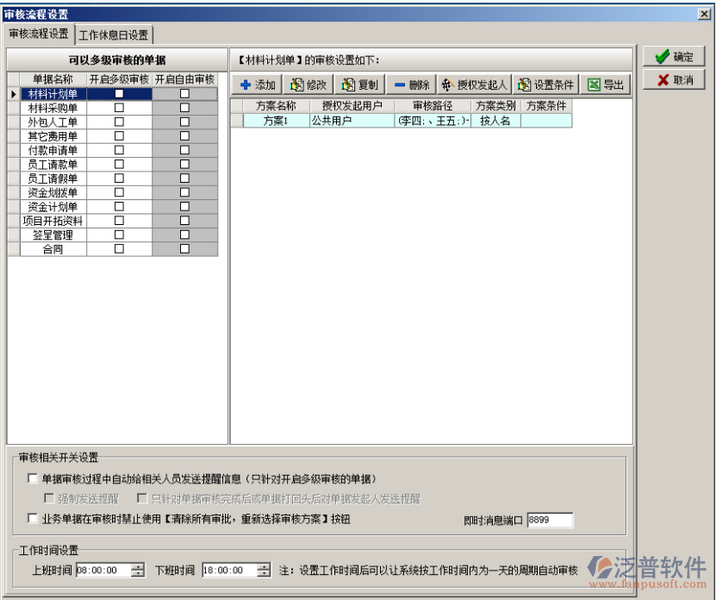Click the 删除 (Delete) toolbar icon
The height and width of the screenshot is (600, 717).
click(411, 85)
